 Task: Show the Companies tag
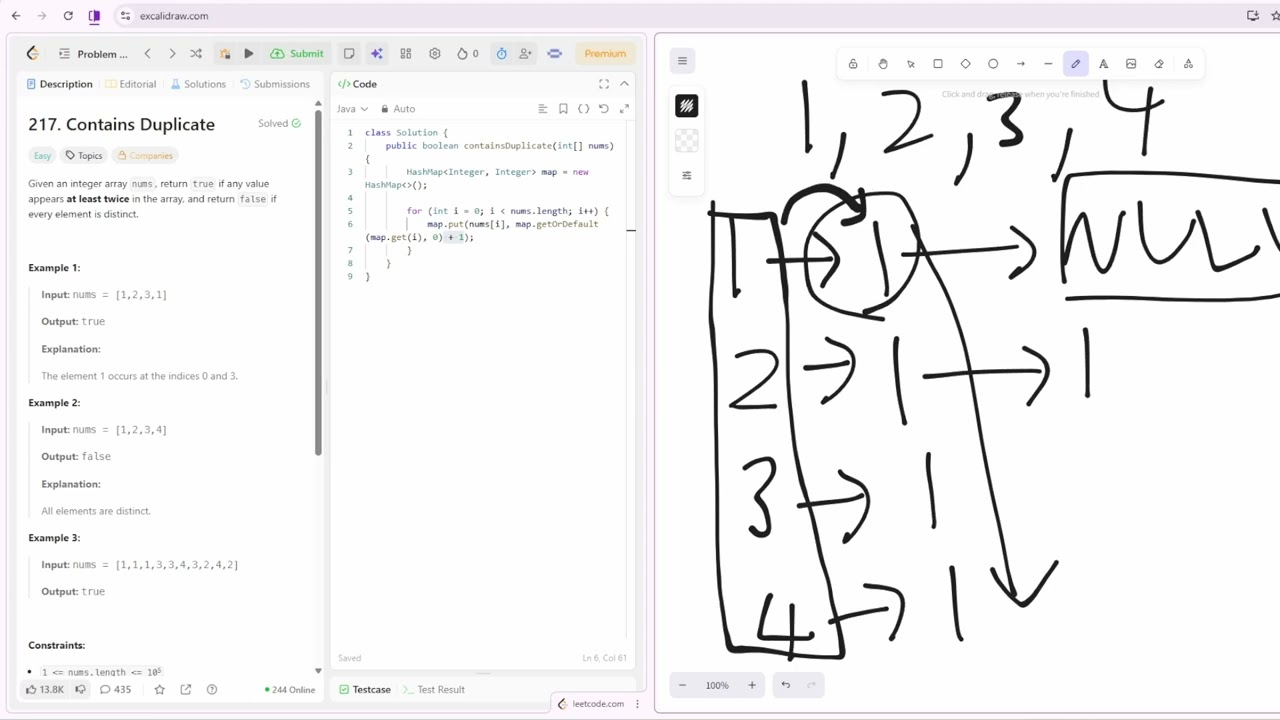point(145,155)
